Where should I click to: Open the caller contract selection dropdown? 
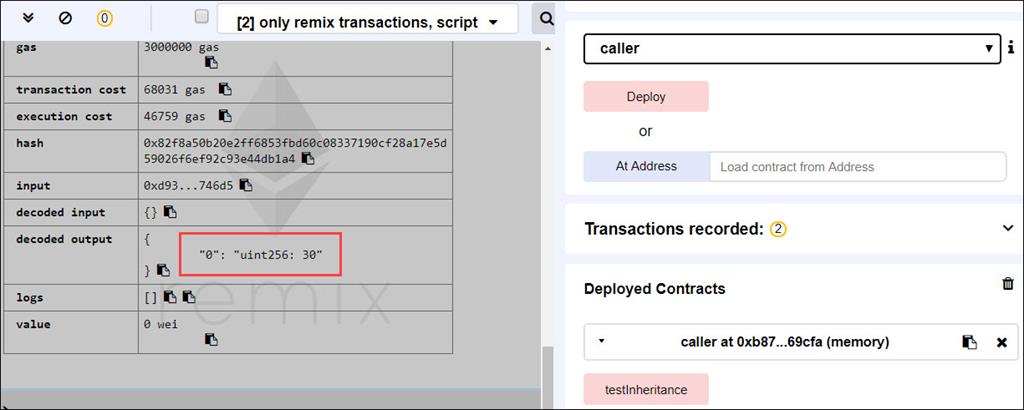pyautogui.click(x=792, y=48)
